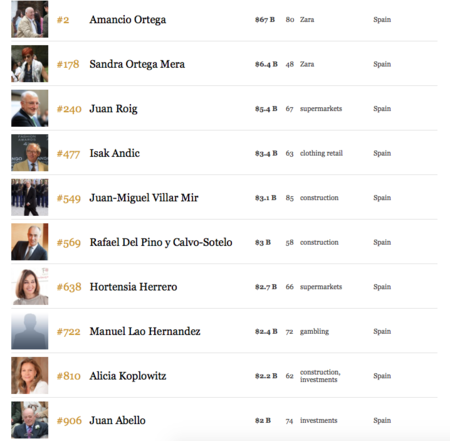
Task: Click the Sandra Ortega Mera name
Action: click(x=137, y=64)
